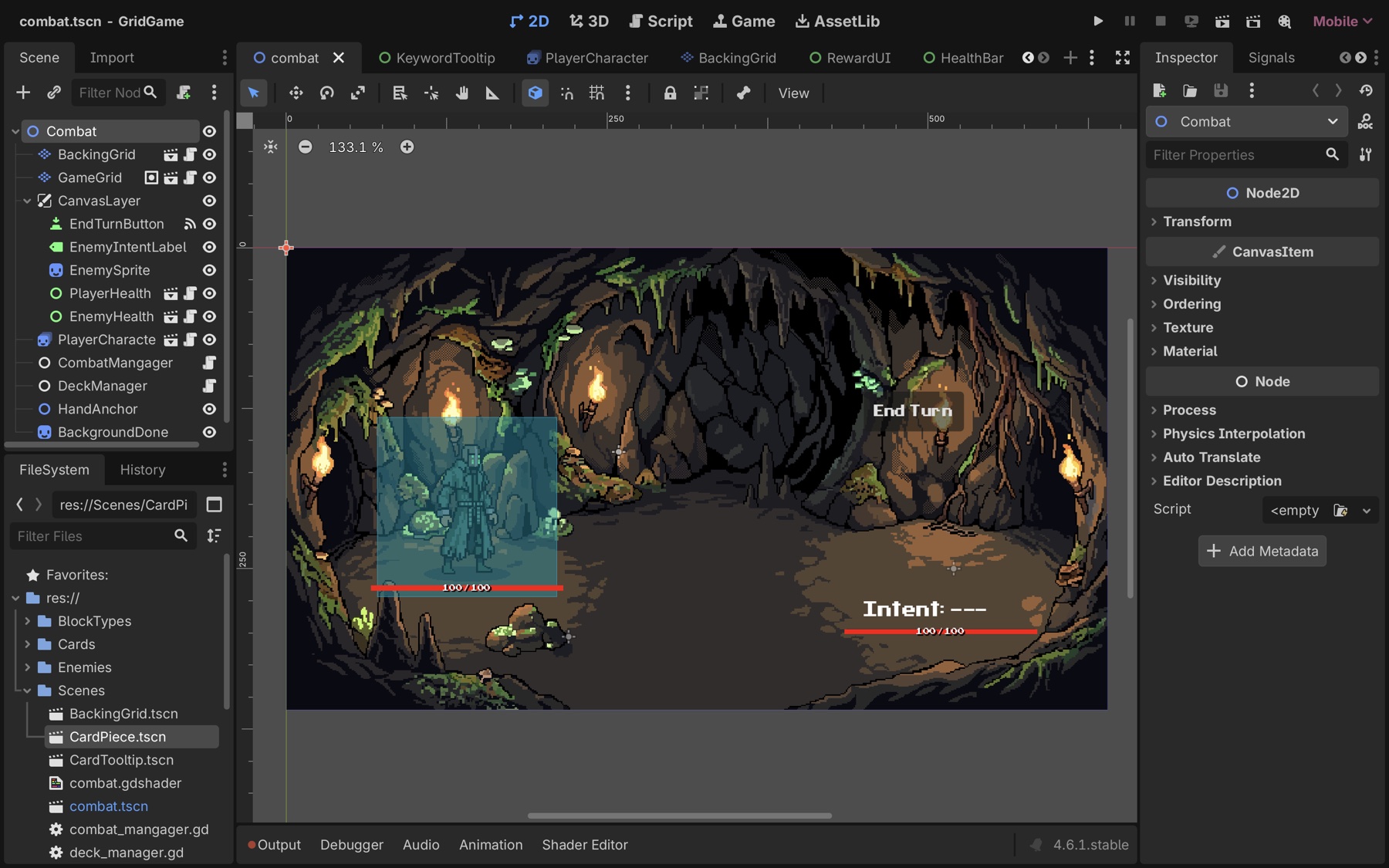The width and height of the screenshot is (1389, 868).
Task: Lock the selected node
Action: point(670,93)
